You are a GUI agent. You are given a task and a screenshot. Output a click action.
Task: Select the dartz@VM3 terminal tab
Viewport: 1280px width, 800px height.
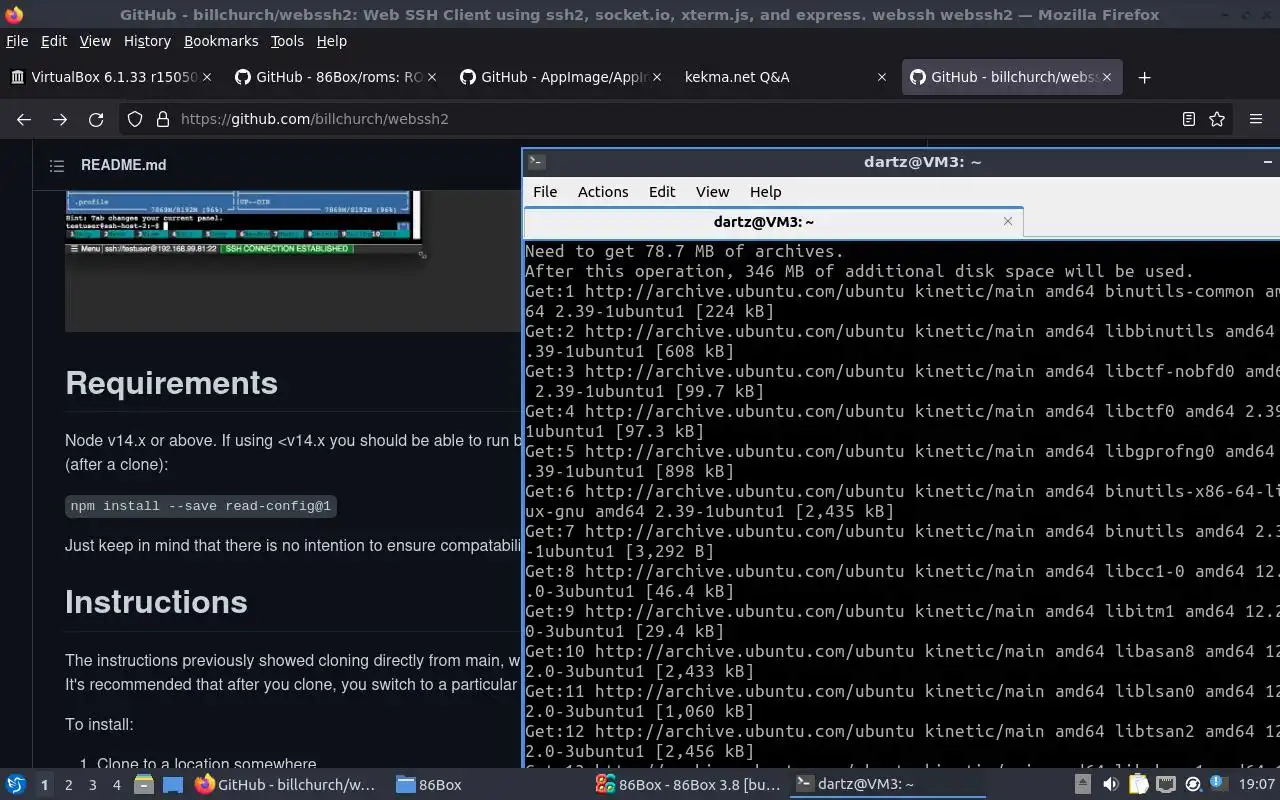(x=773, y=222)
